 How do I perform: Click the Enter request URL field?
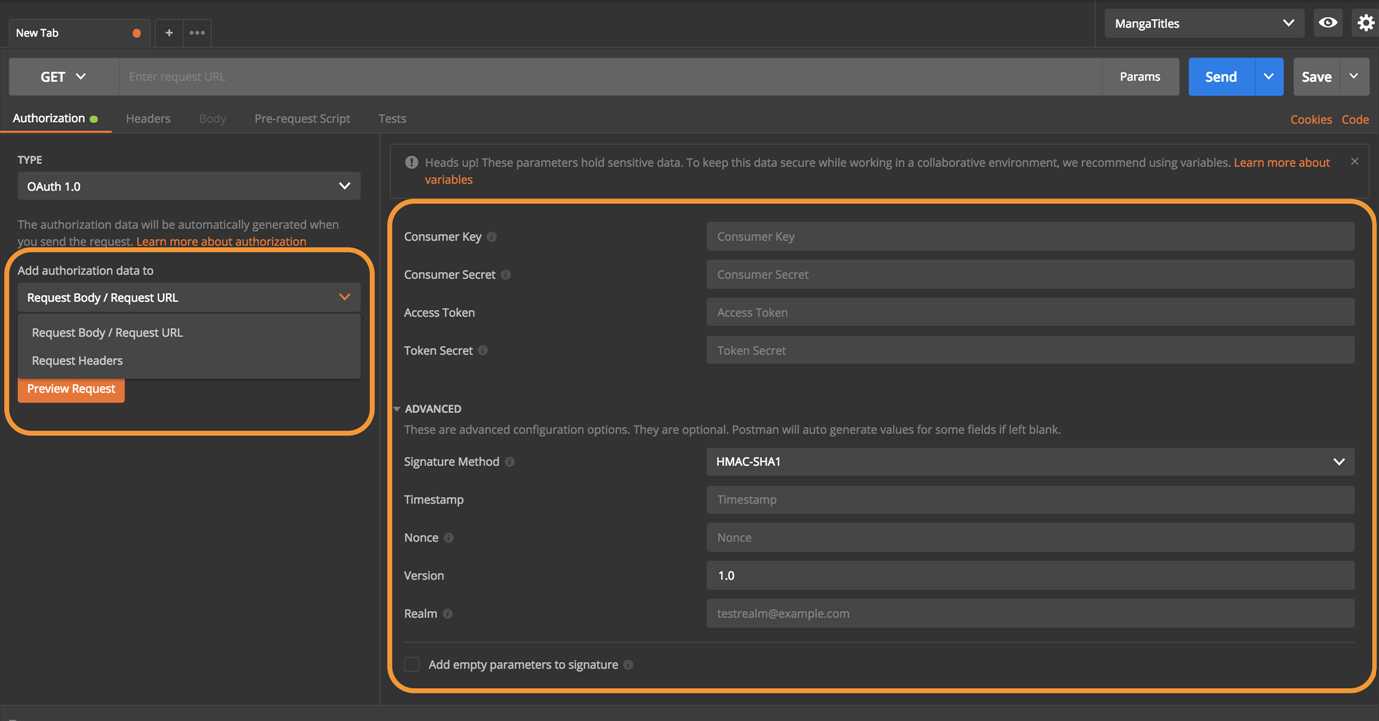point(610,77)
